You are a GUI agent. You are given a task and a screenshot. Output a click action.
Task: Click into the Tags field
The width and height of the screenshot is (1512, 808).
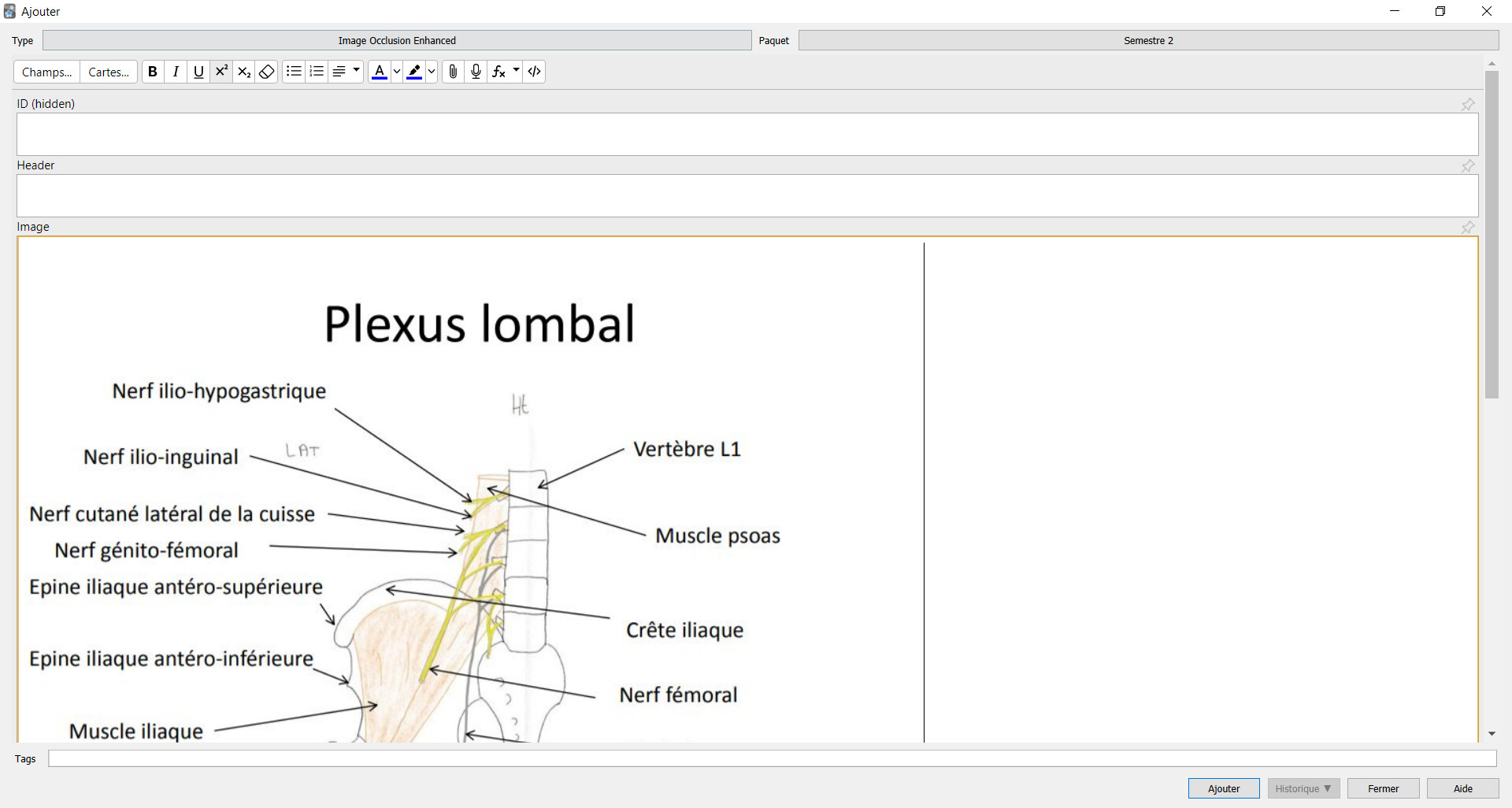click(x=772, y=758)
